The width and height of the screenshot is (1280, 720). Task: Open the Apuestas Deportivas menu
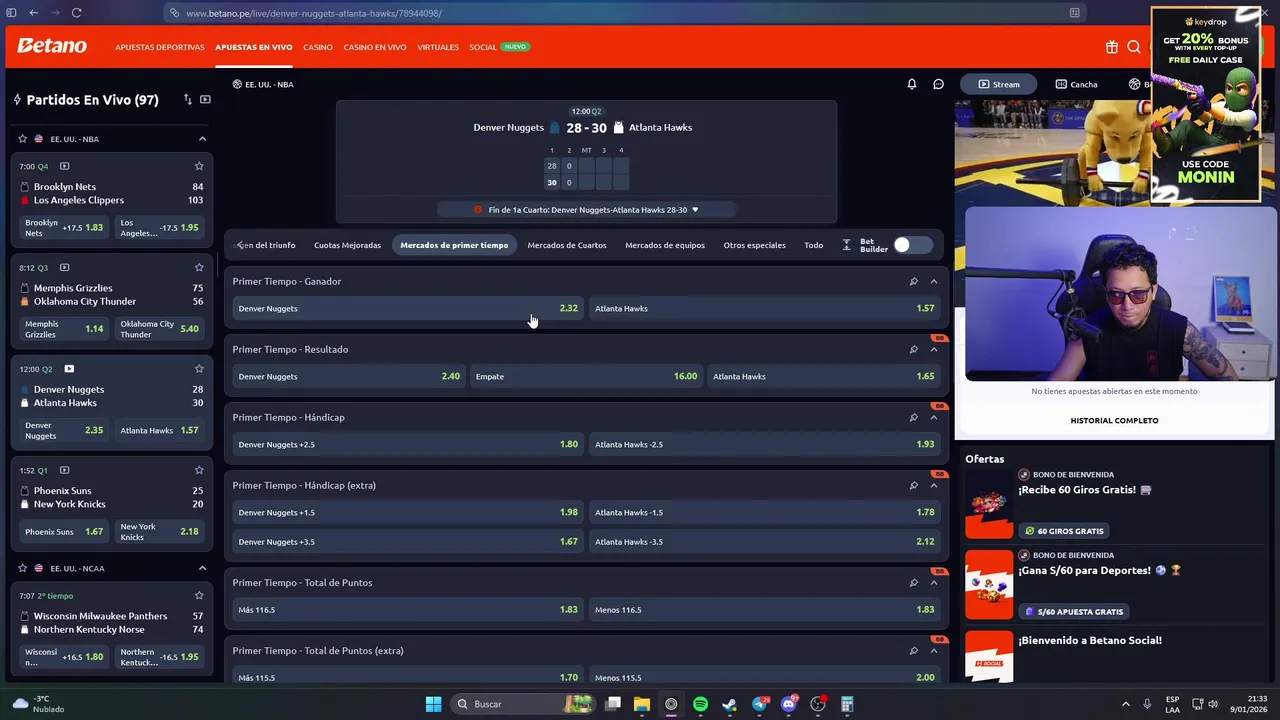(x=159, y=47)
